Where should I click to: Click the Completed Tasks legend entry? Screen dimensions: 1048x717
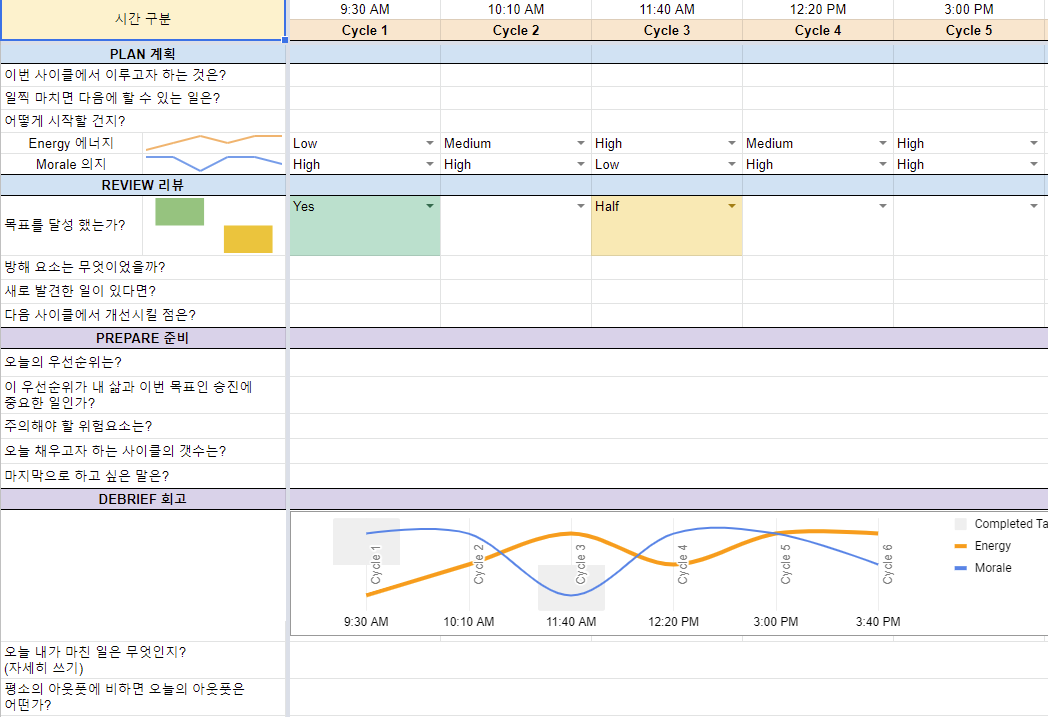click(x=1001, y=524)
